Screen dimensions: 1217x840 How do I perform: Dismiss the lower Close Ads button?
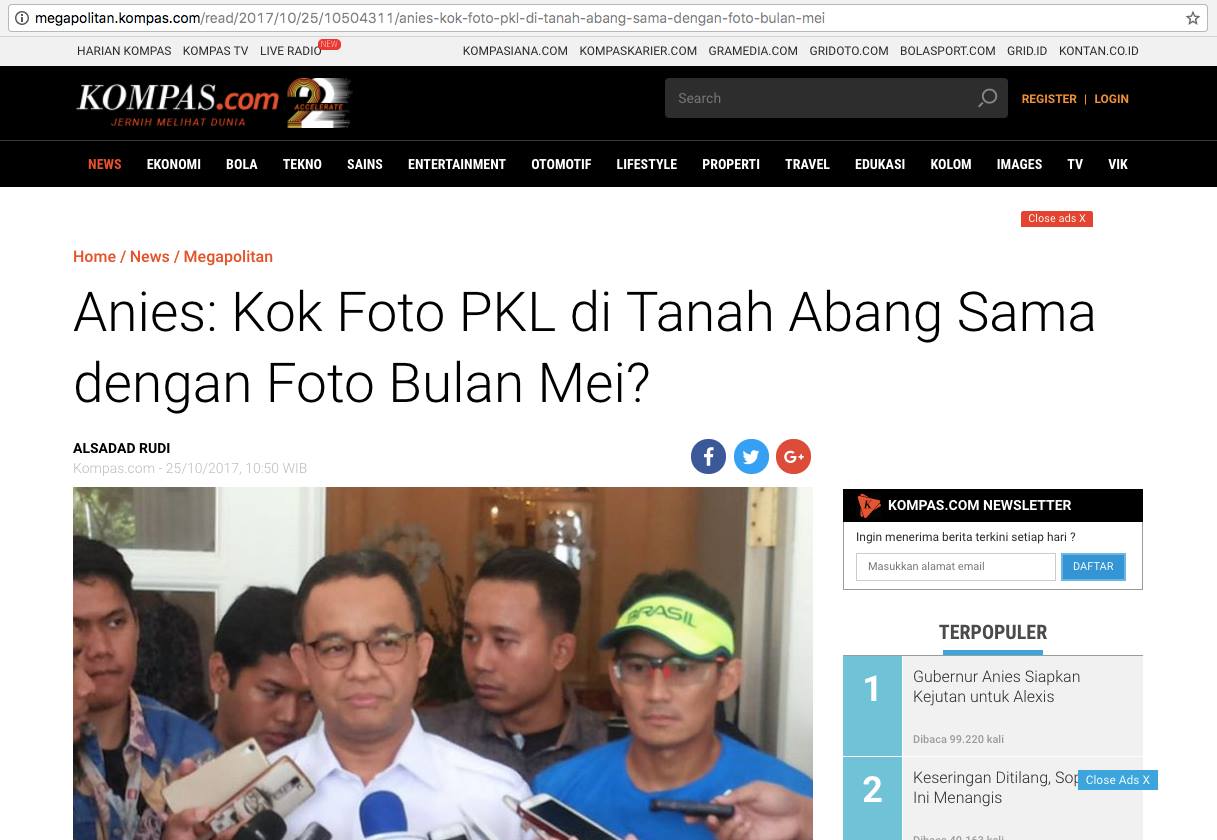tap(1118, 780)
